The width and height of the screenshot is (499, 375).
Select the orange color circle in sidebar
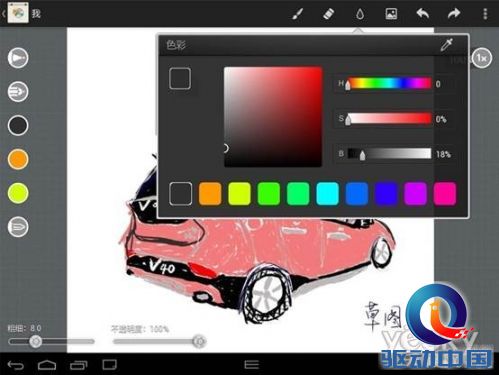(x=18, y=159)
